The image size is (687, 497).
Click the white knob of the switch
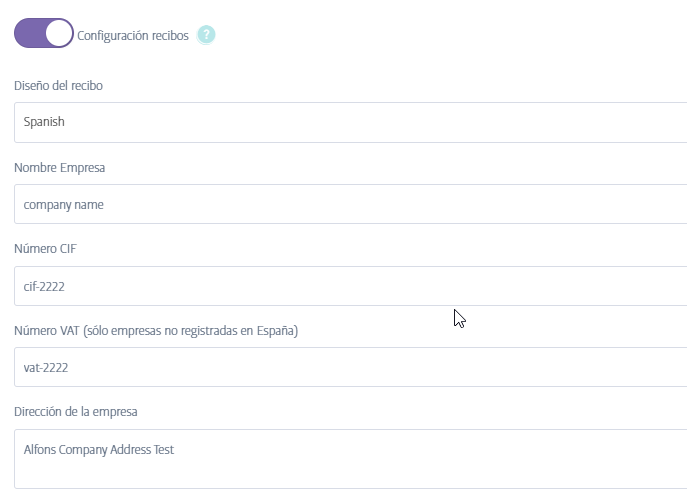click(x=59, y=34)
